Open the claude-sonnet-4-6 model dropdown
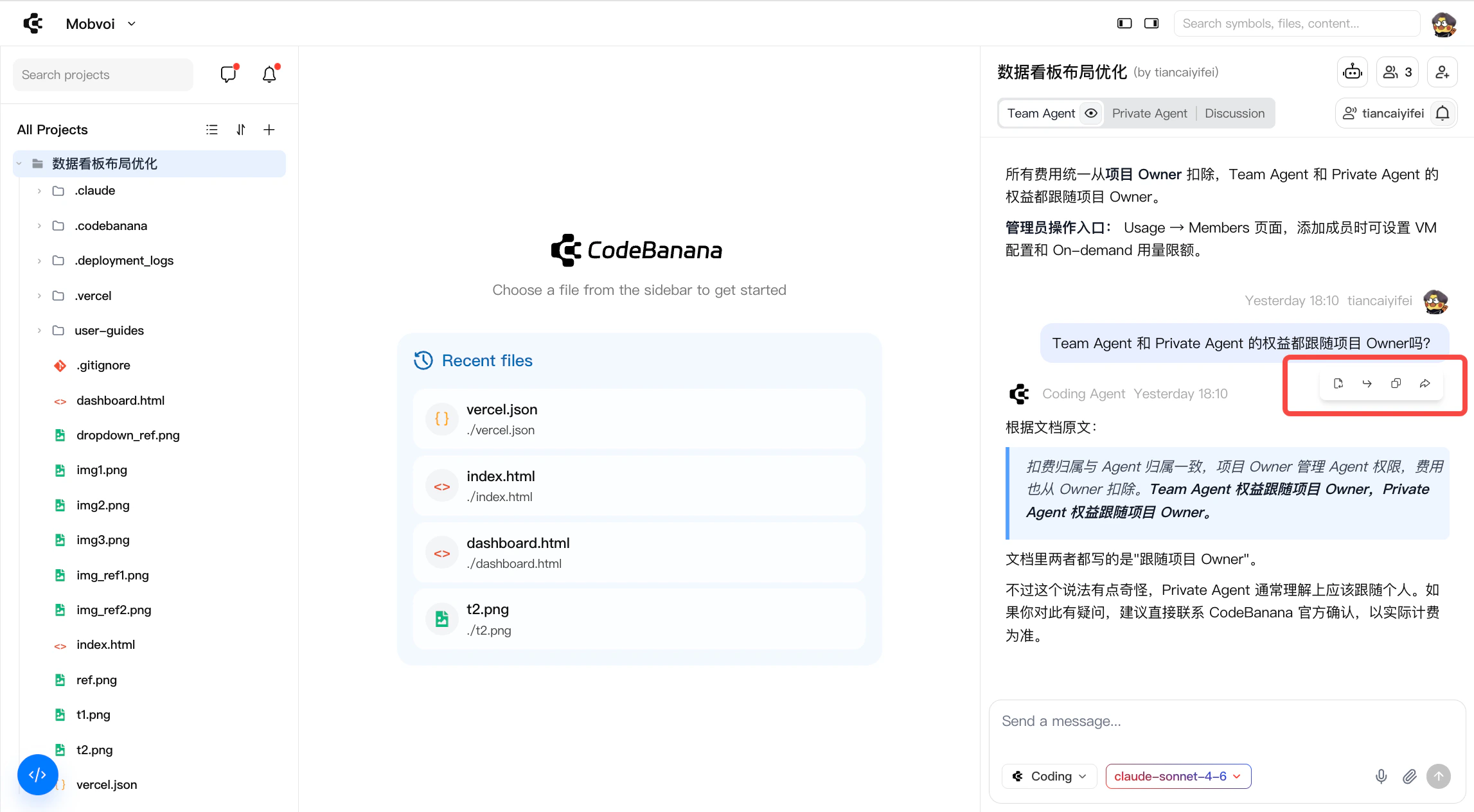 (x=1178, y=776)
